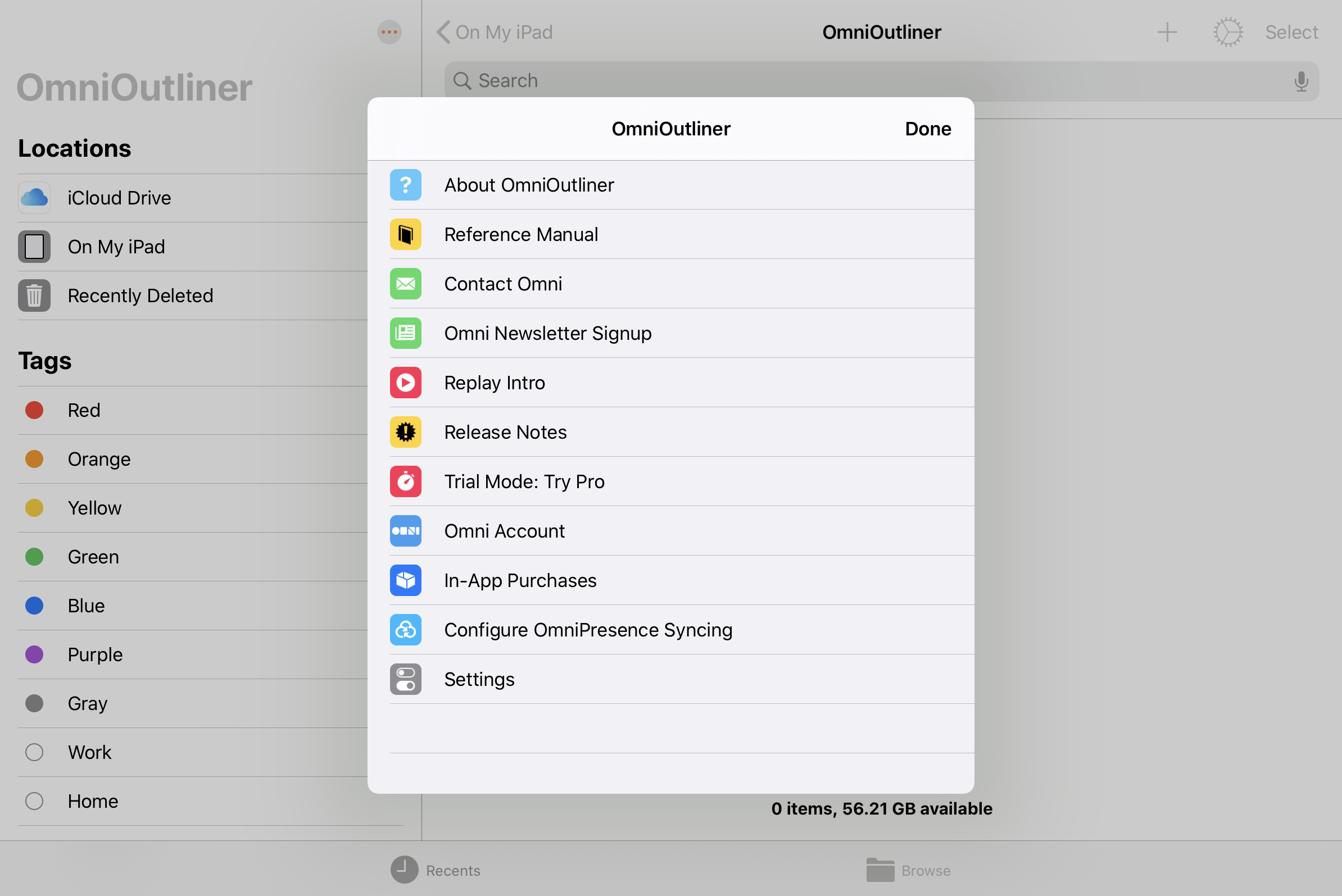Viewport: 1342px width, 896px height.
Task: Select Recently Deleted folder
Action: 140,295
